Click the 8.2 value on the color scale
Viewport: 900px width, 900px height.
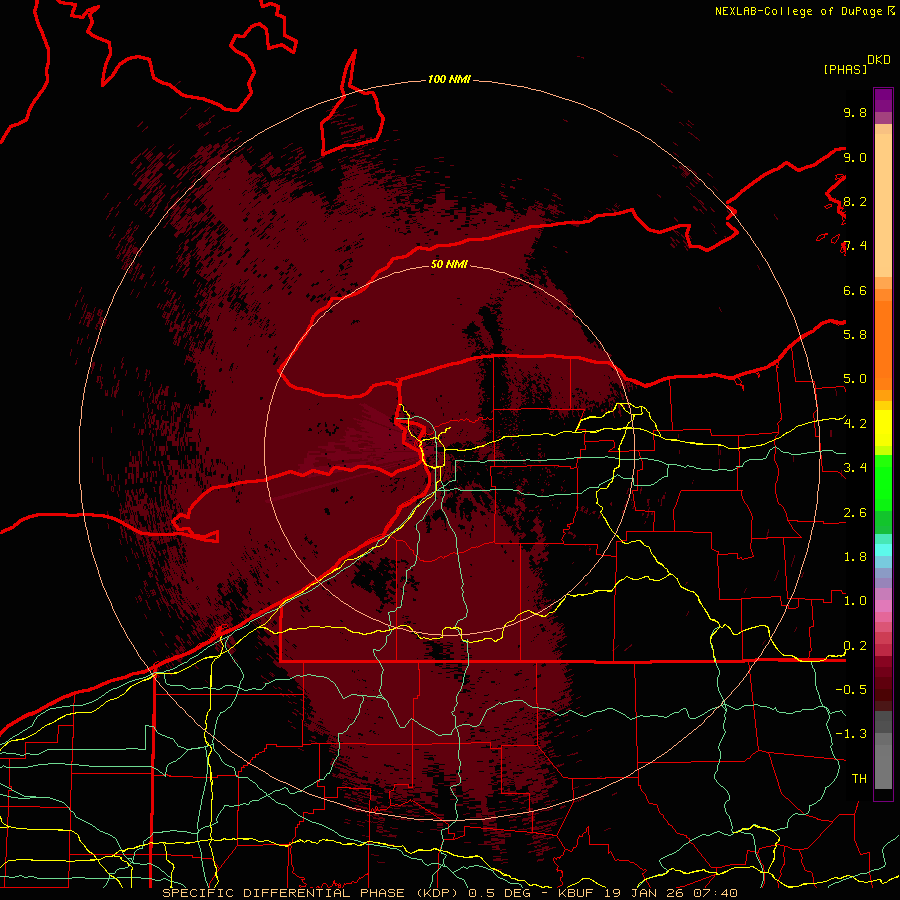tap(855, 201)
